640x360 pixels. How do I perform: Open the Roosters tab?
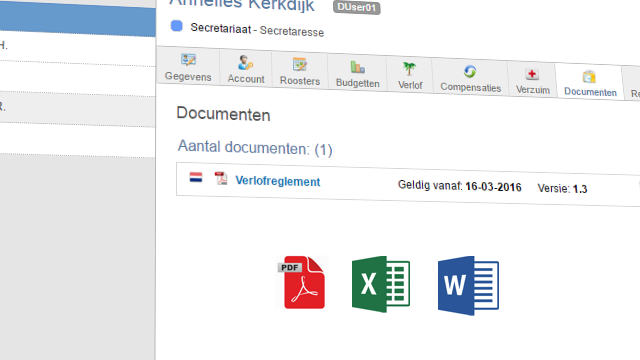click(x=300, y=71)
